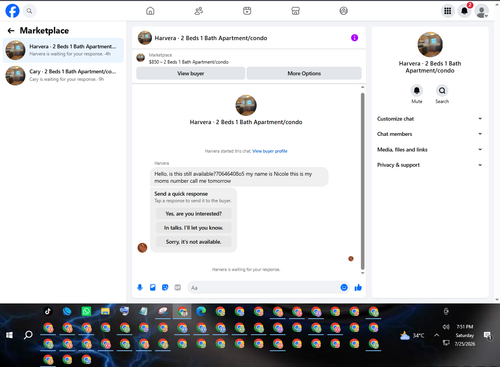500x367 pixels.
Task: Open the Windows Start button
Action: (9, 335)
